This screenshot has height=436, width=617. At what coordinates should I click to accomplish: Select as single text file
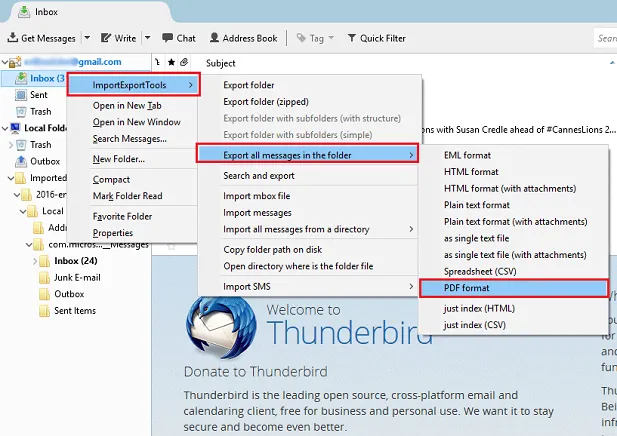click(476, 238)
